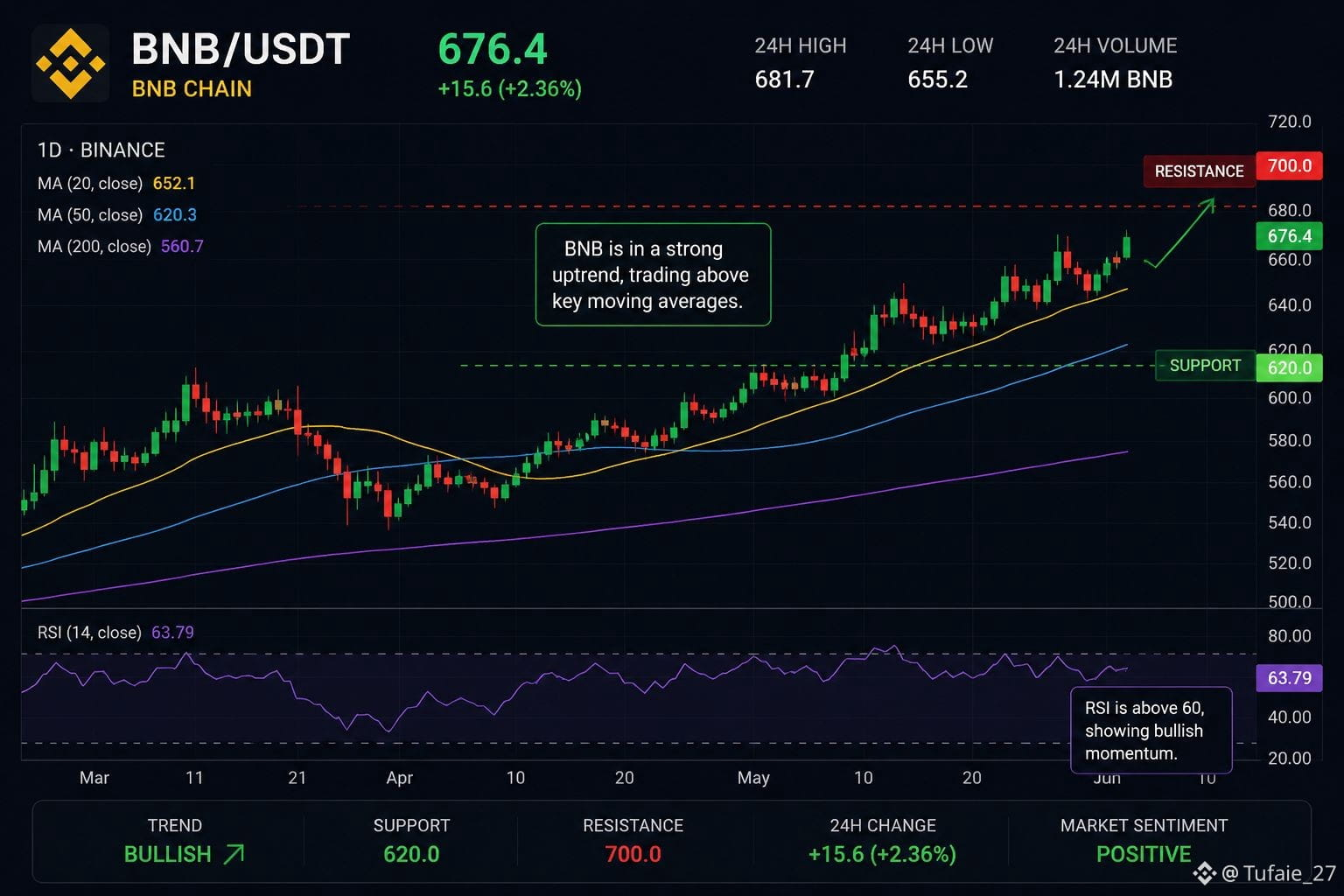This screenshot has height=896, width=1344.
Task: Click the green 620.0 price axis tag
Action: pyautogui.click(x=1289, y=367)
